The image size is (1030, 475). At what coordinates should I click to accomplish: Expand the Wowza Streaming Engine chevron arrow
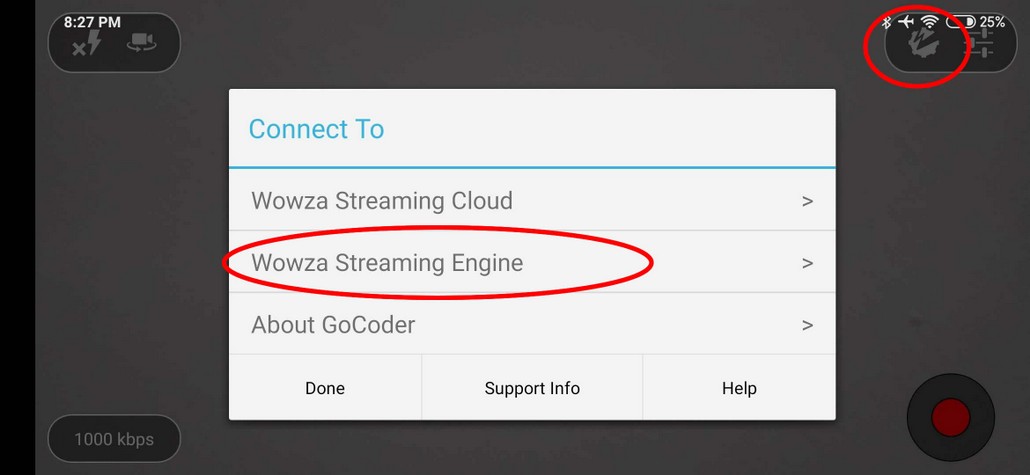tap(808, 264)
